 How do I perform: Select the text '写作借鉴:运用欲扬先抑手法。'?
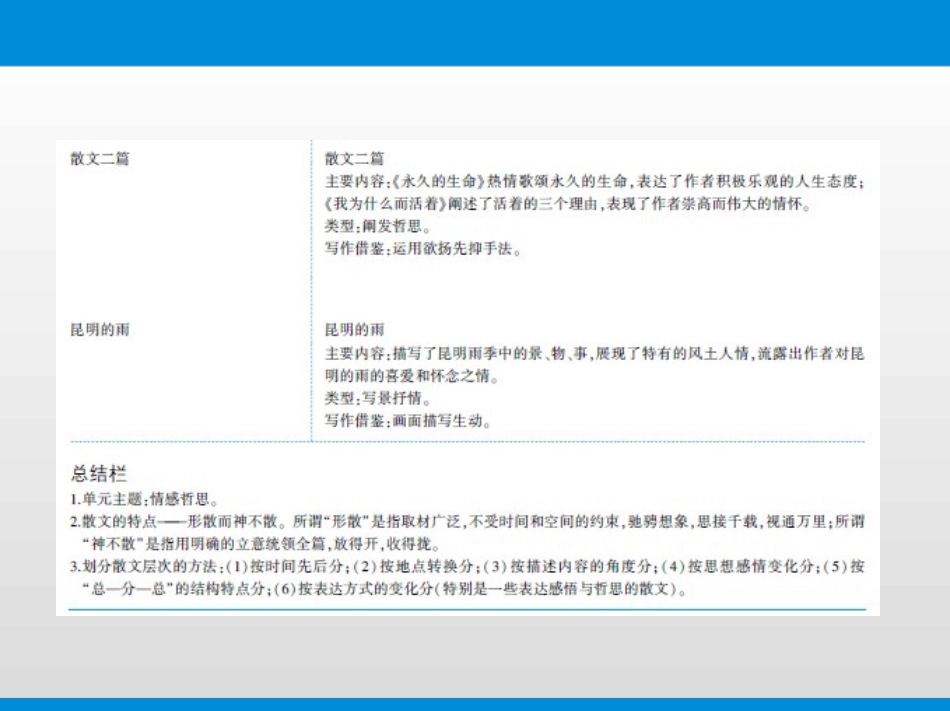[424, 249]
